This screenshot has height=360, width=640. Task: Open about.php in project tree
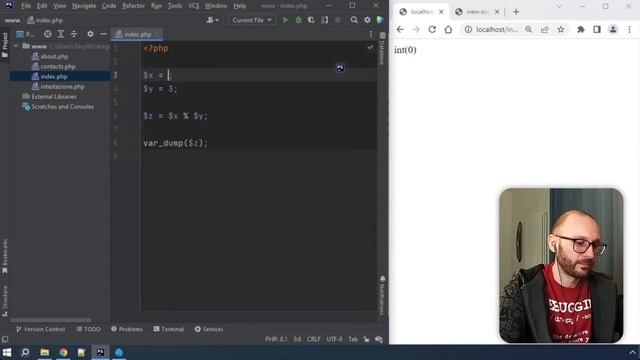click(x=54, y=56)
